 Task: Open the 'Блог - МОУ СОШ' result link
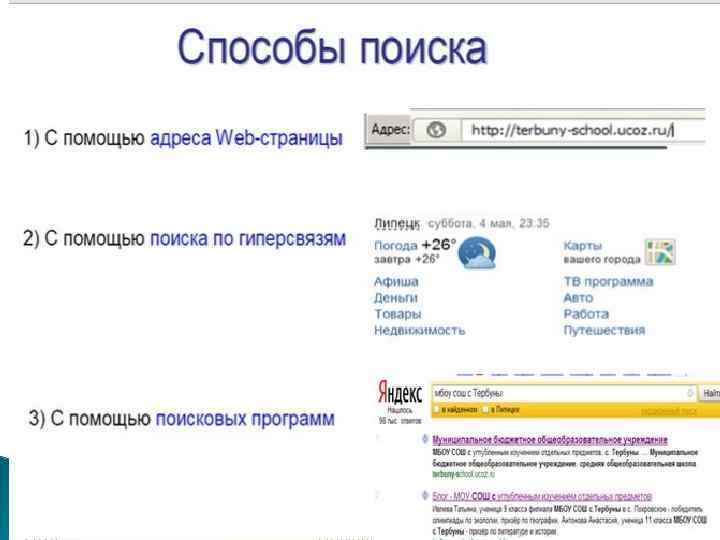(542, 496)
